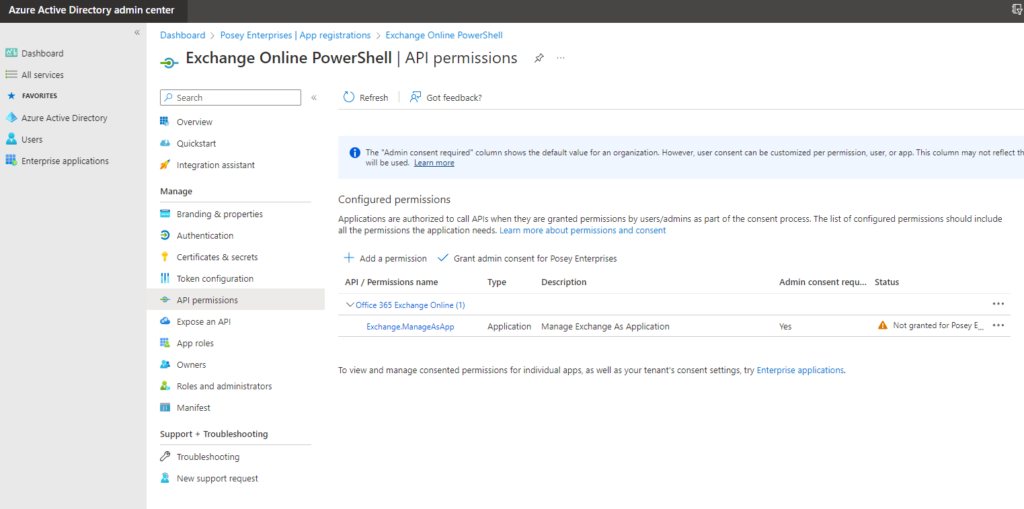
Task: Click Grant admin consent for Posey Enterprises
Action: [527, 258]
